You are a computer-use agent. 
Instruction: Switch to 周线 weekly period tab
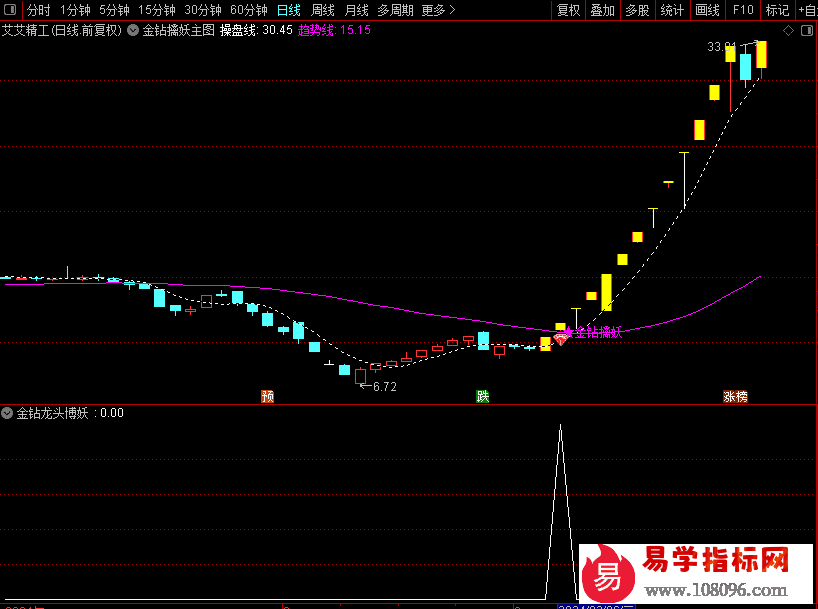(322, 10)
